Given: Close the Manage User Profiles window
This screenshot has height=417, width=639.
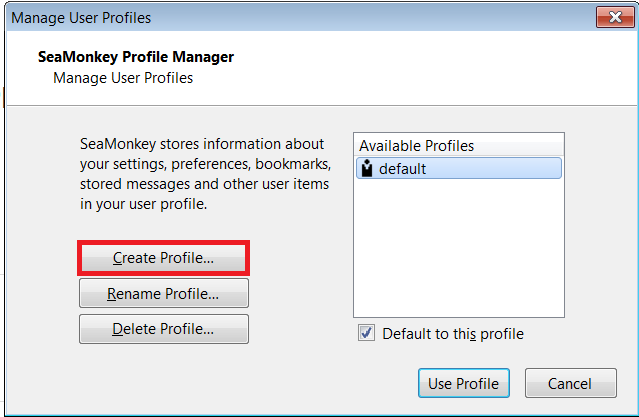Looking at the screenshot, I should [x=615, y=17].
